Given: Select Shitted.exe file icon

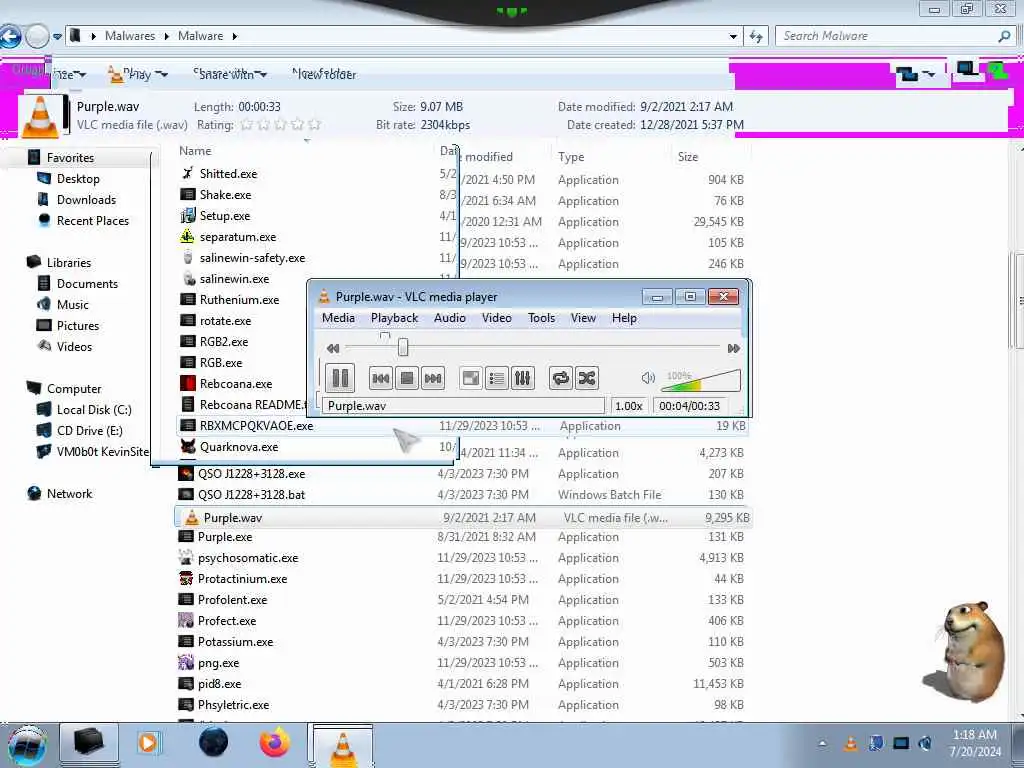Looking at the screenshot, I should 187,173.
